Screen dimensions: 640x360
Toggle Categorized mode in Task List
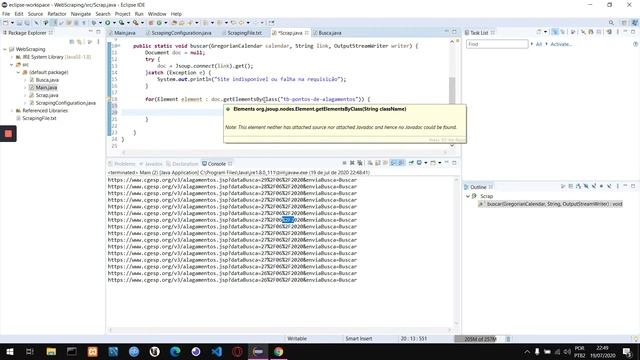[x=556, y=32]
